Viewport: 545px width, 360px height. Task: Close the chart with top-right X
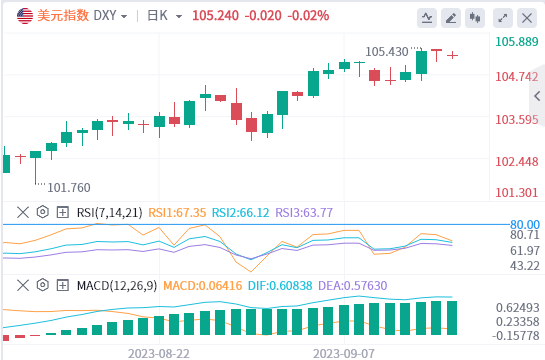pyautogui.click(x=527, y=18)
